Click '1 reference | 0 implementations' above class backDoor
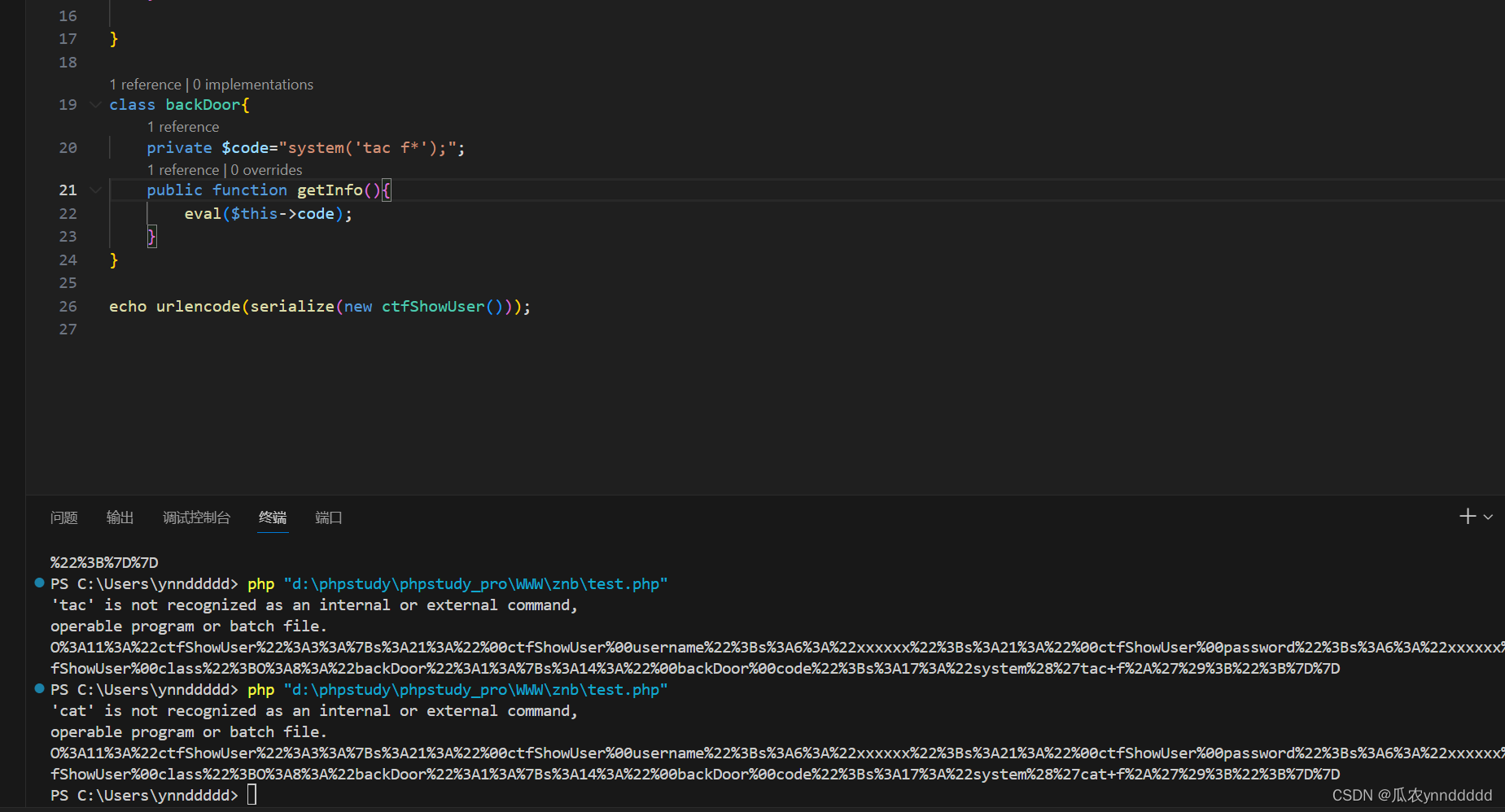Image resolution: width=1505 pixels, height=812 pixels. pyautogui.click(x=212, y=84)
